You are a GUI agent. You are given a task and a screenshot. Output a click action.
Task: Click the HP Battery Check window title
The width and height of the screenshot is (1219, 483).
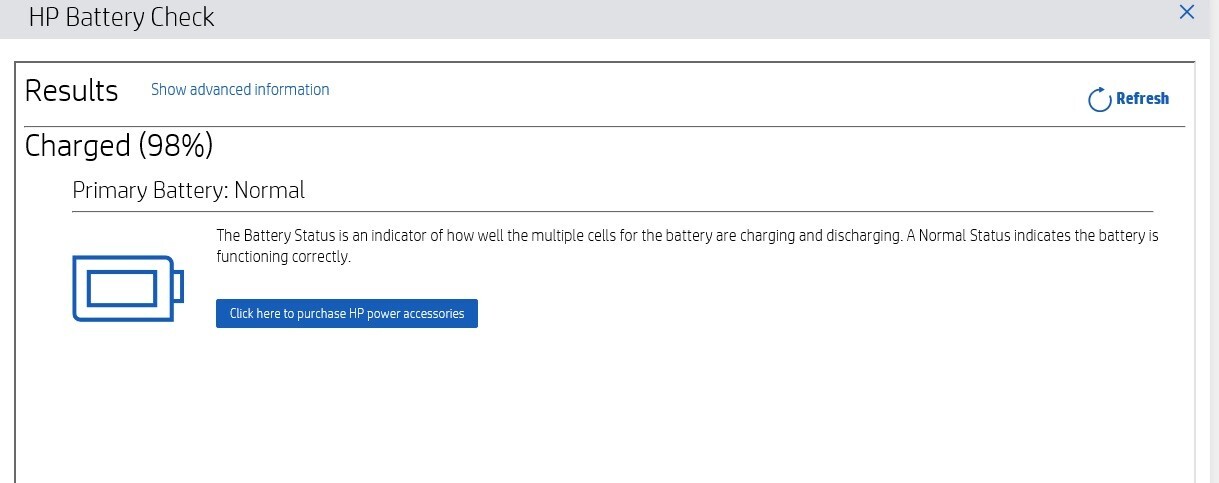point(121,17)
